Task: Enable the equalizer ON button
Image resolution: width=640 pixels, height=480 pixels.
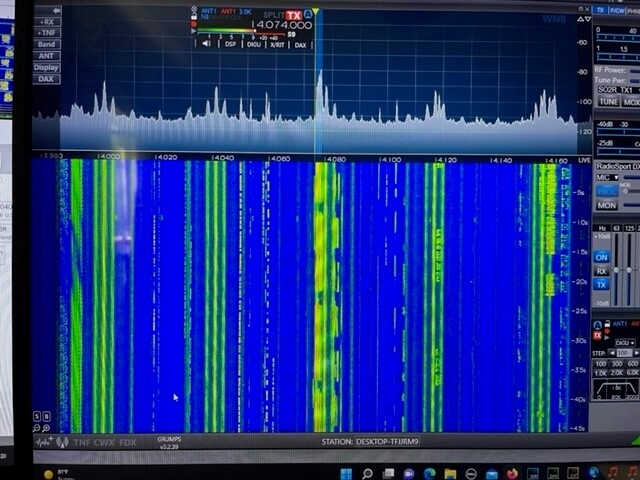Action: (602, 257)
